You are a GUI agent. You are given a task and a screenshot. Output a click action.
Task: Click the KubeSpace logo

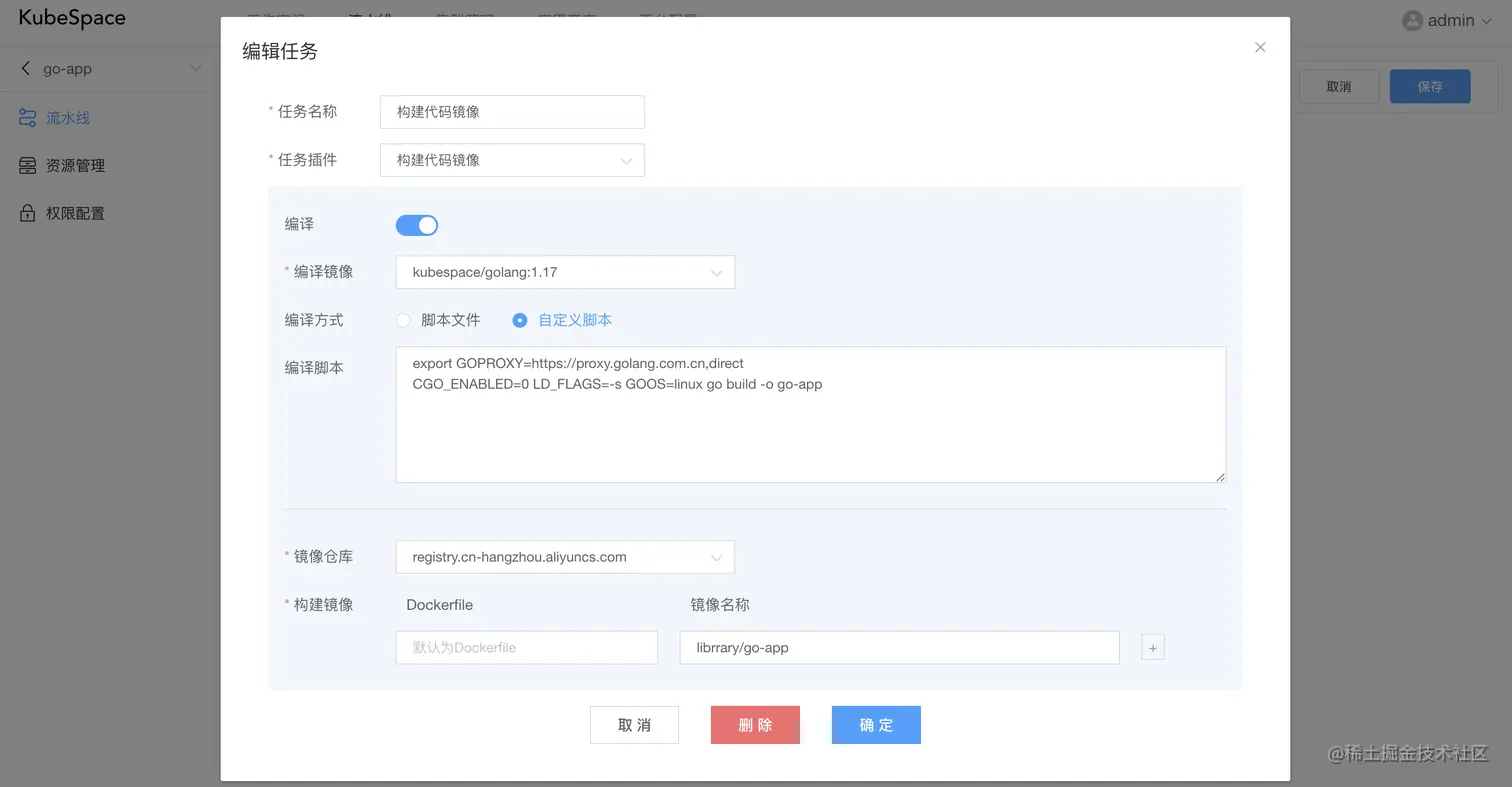point(72,19)
